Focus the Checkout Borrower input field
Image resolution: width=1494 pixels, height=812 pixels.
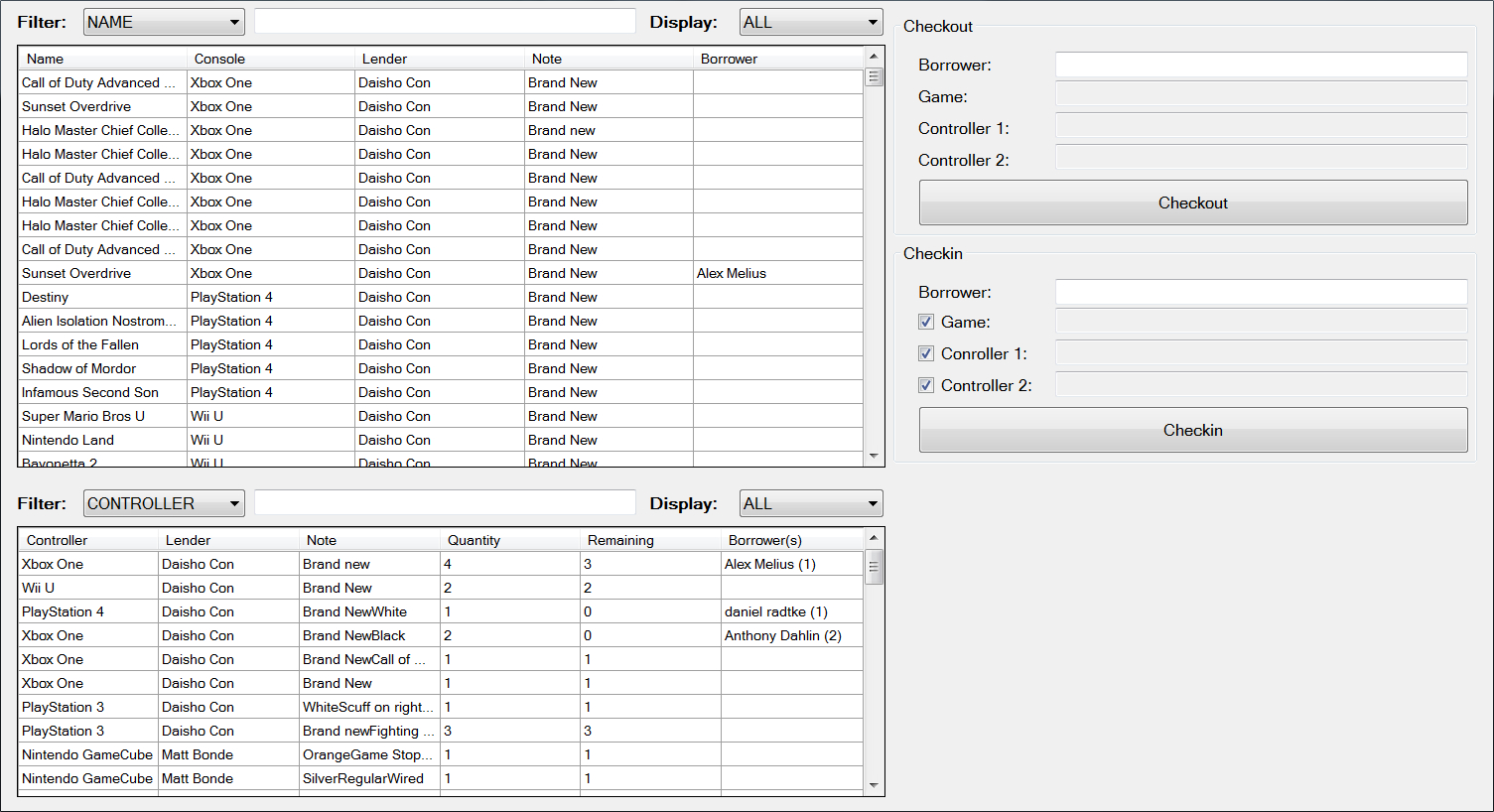(1261, 65)
